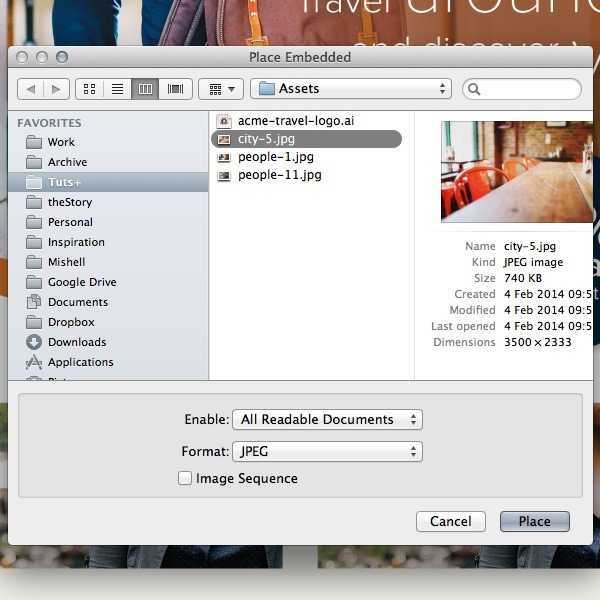Open the Format JPEG dropdown
Image resolution: width=600 pixels, height=600 pixels.
[327, 452]
